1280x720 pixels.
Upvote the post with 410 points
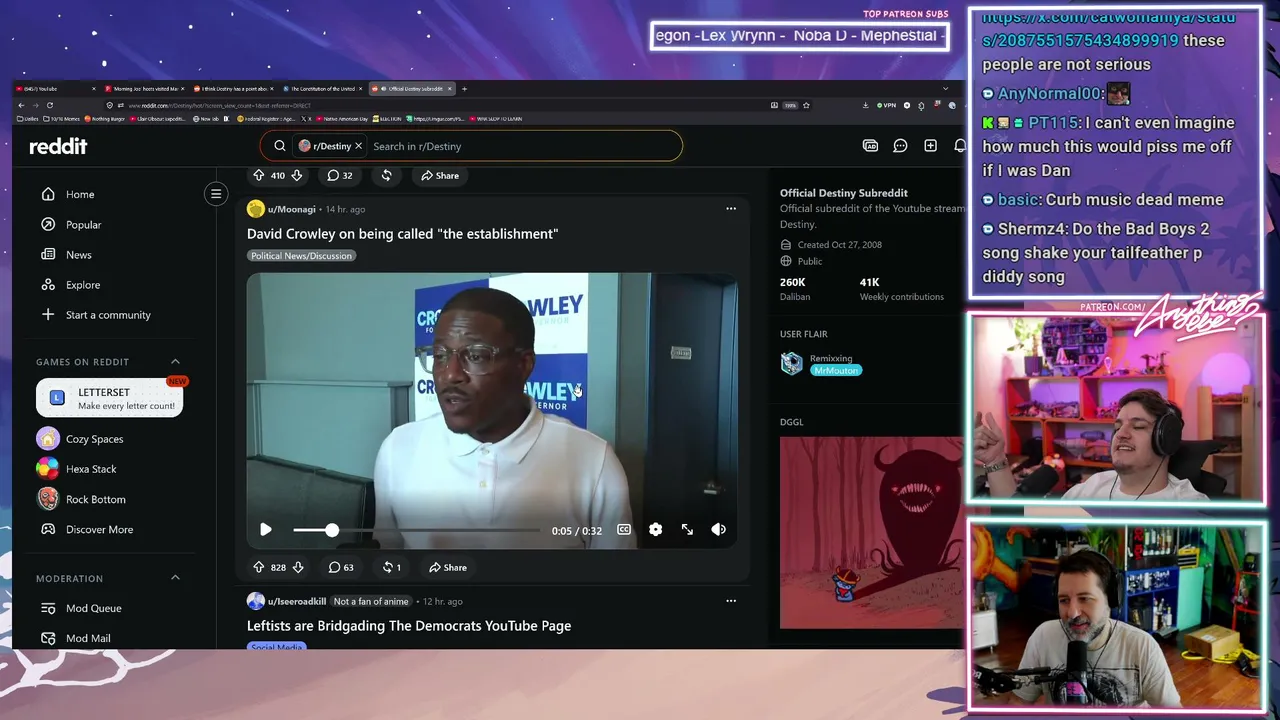(259, 175)
